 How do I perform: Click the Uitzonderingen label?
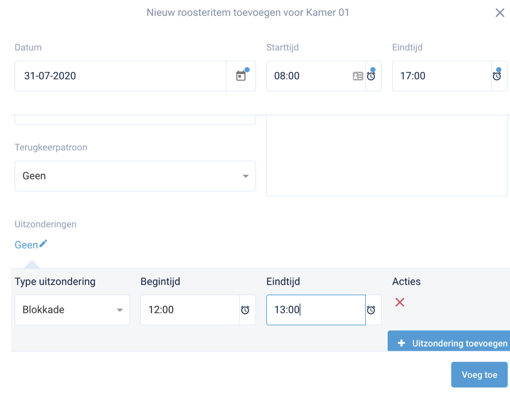point(45,224)
